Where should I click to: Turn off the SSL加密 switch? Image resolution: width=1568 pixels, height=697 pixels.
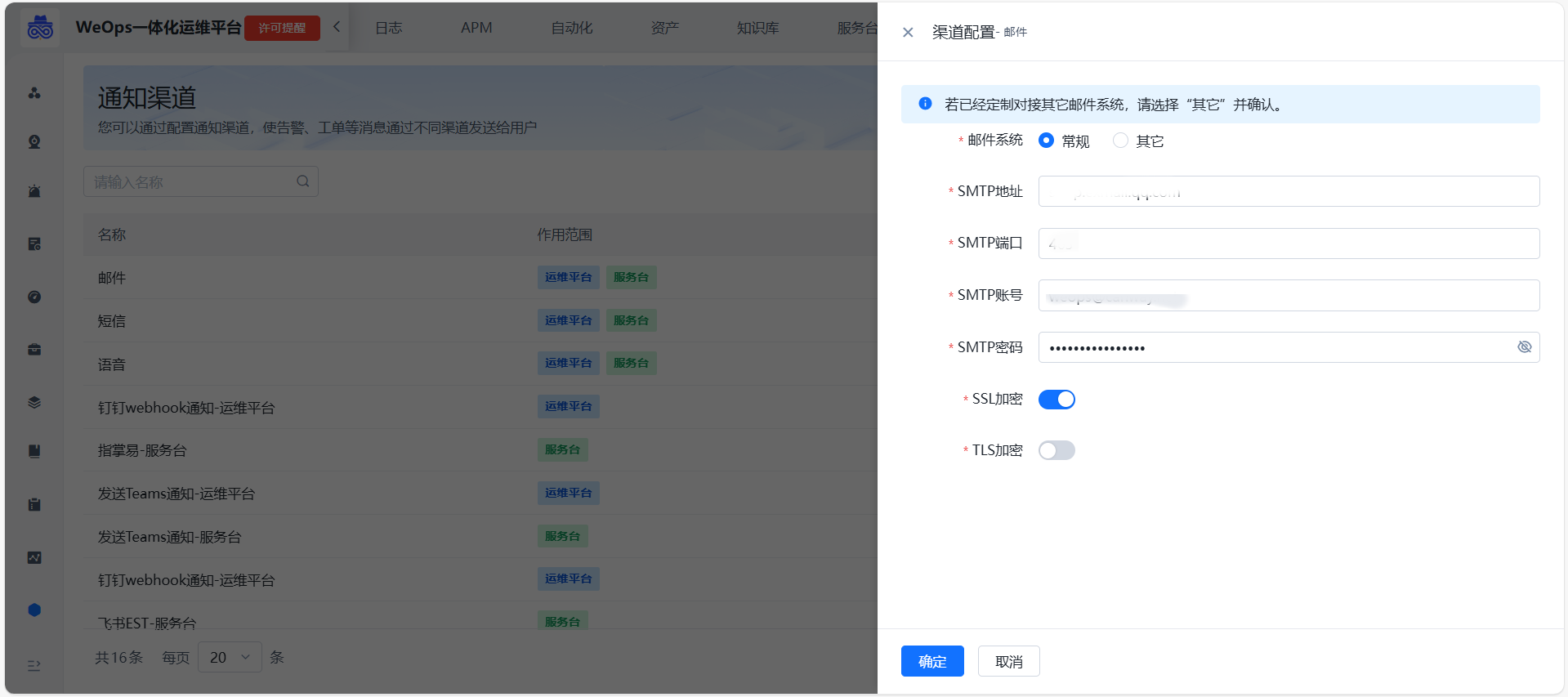coord(1057,400)
